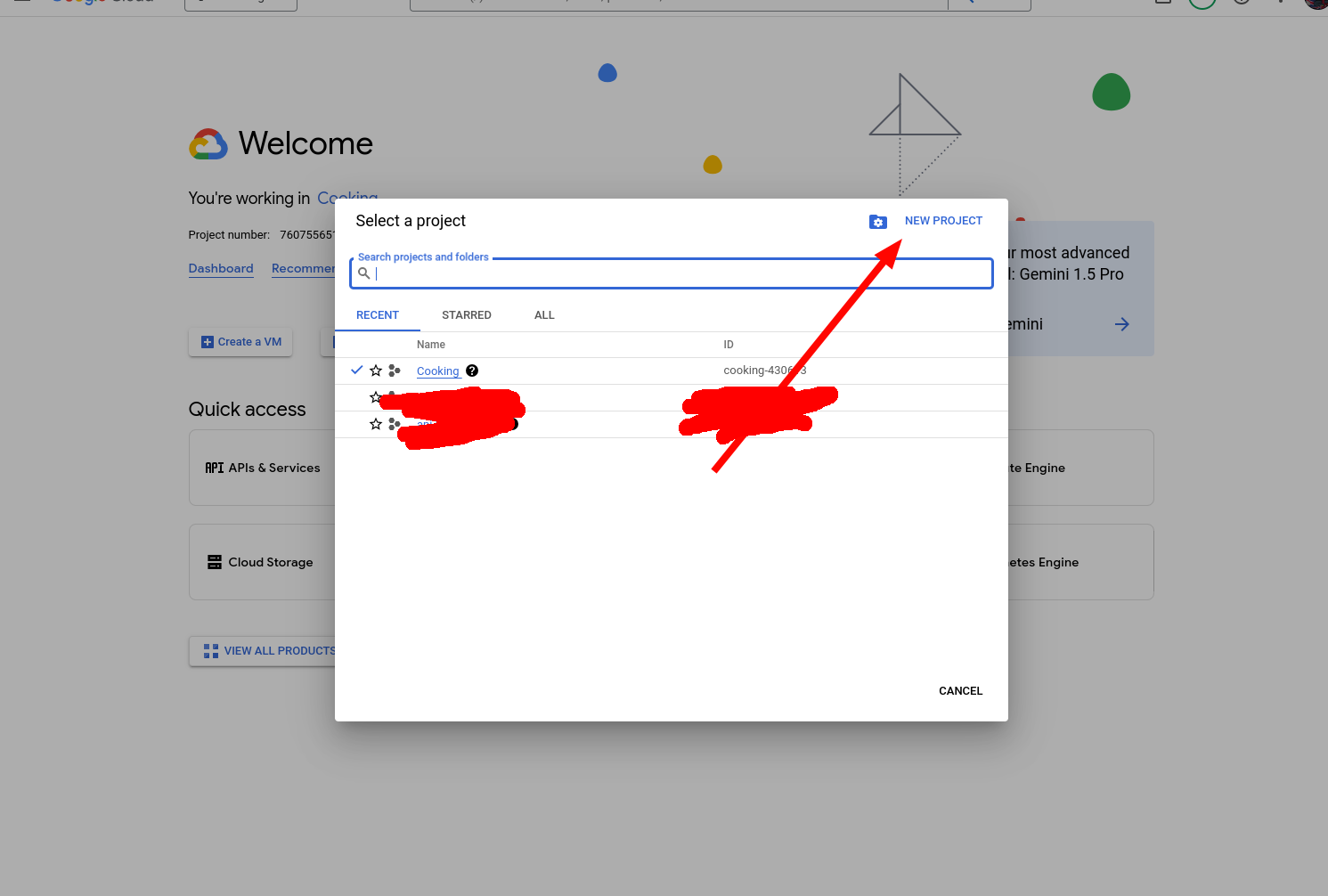This screenshot has width=1328, height=896.
Task: Click the blue checkmark on Cooking row
Action: click(x=356, y=370)
